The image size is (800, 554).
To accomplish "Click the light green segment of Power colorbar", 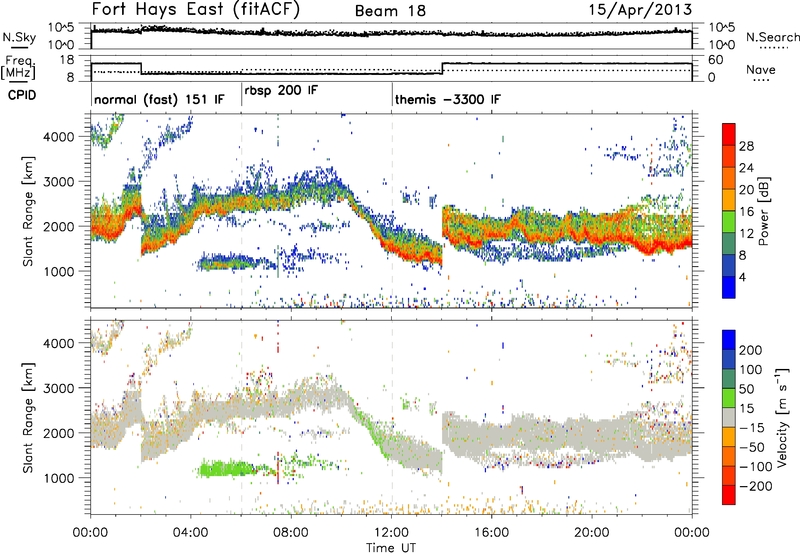I will [x=729, y=221].
